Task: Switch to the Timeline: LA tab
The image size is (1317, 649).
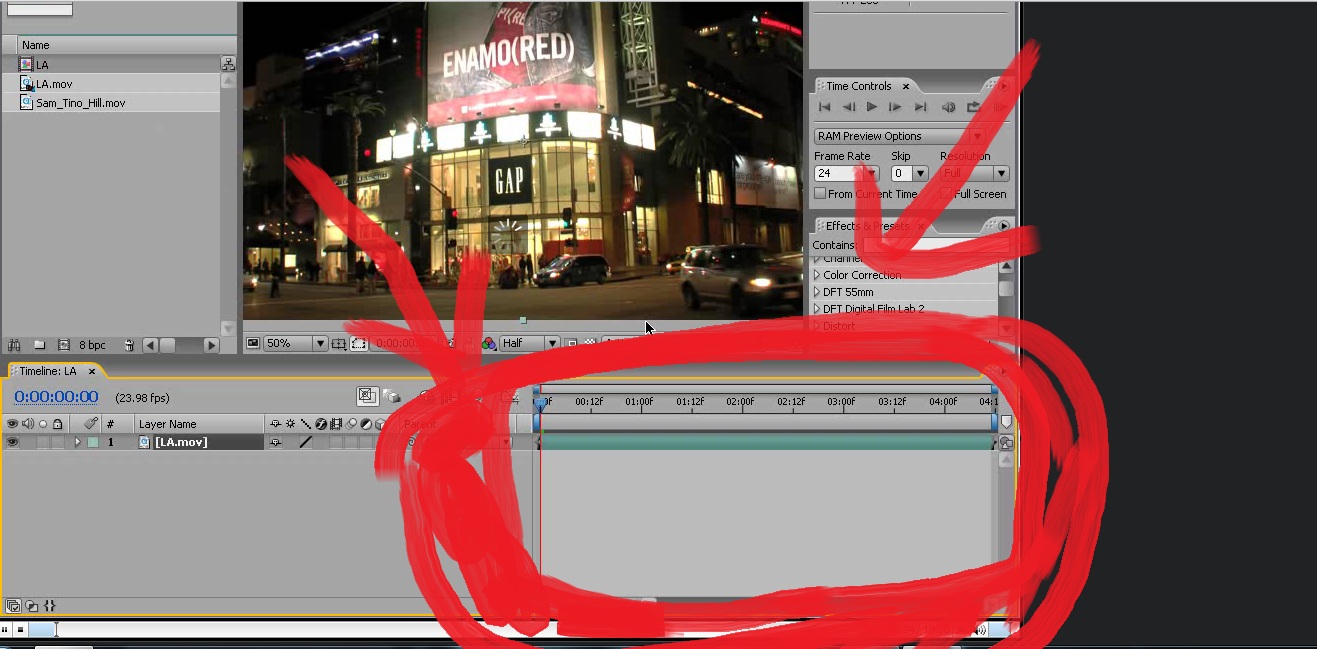Action: pos(48,371)
